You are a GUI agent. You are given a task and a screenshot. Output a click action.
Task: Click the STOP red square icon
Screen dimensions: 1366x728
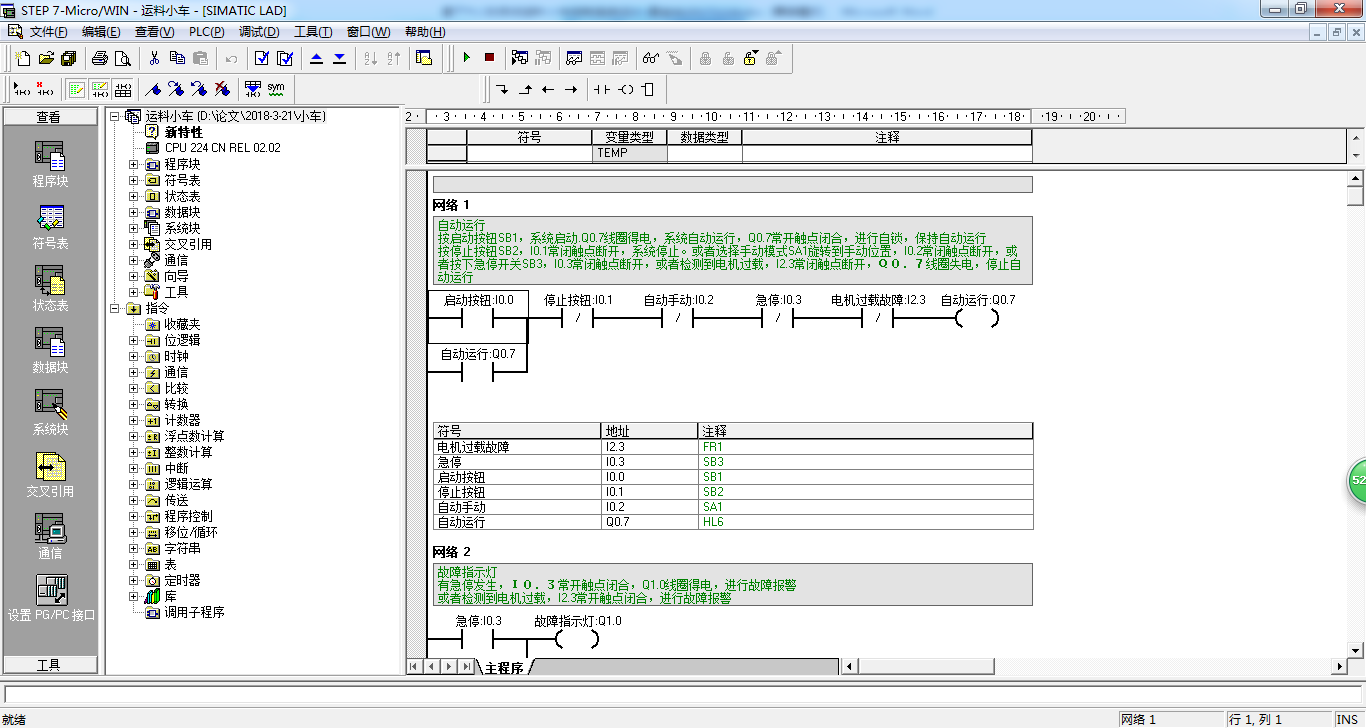pyautogui.click(x=489, y=58)
